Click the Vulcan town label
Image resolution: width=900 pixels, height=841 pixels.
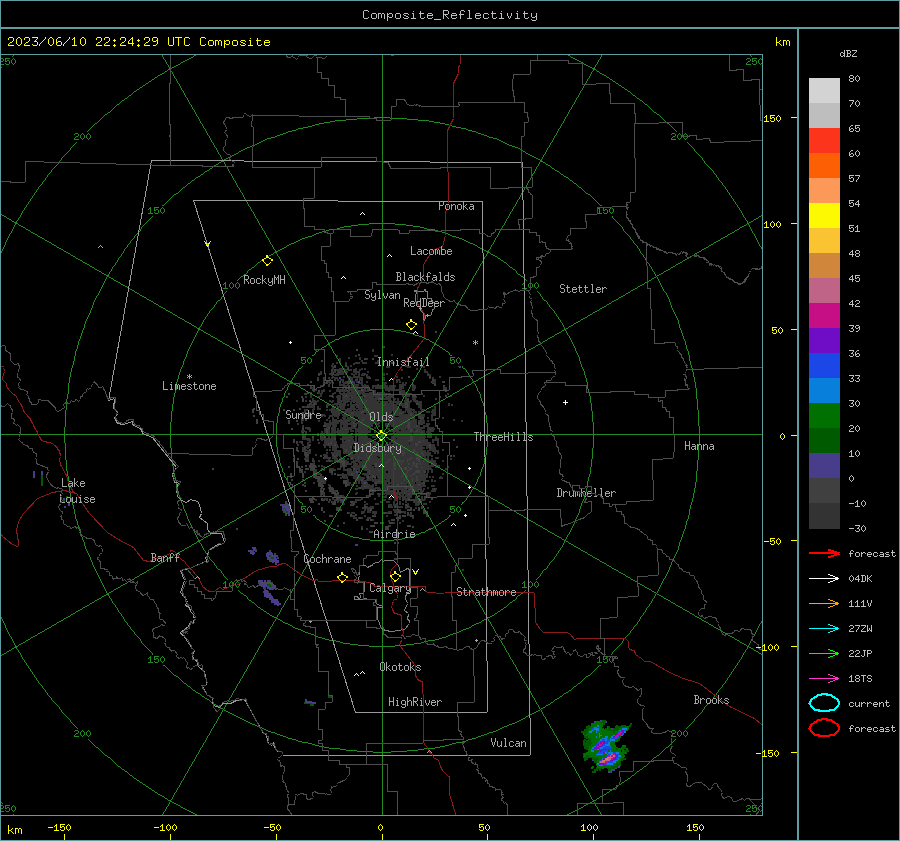508,743
